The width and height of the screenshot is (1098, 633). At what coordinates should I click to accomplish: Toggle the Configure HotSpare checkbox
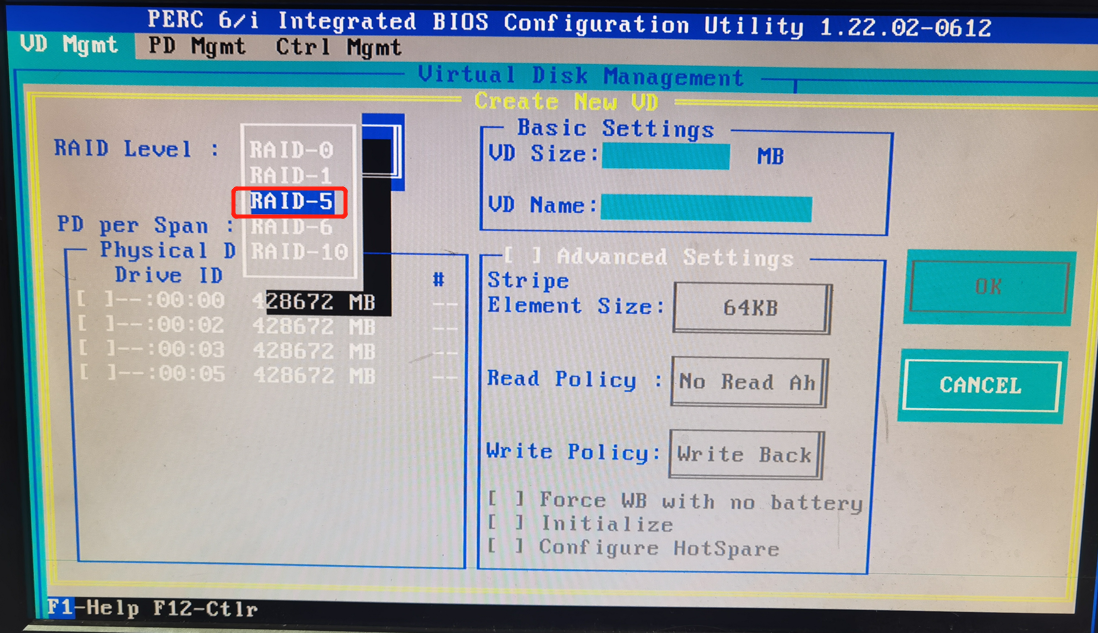coord(506,547)
